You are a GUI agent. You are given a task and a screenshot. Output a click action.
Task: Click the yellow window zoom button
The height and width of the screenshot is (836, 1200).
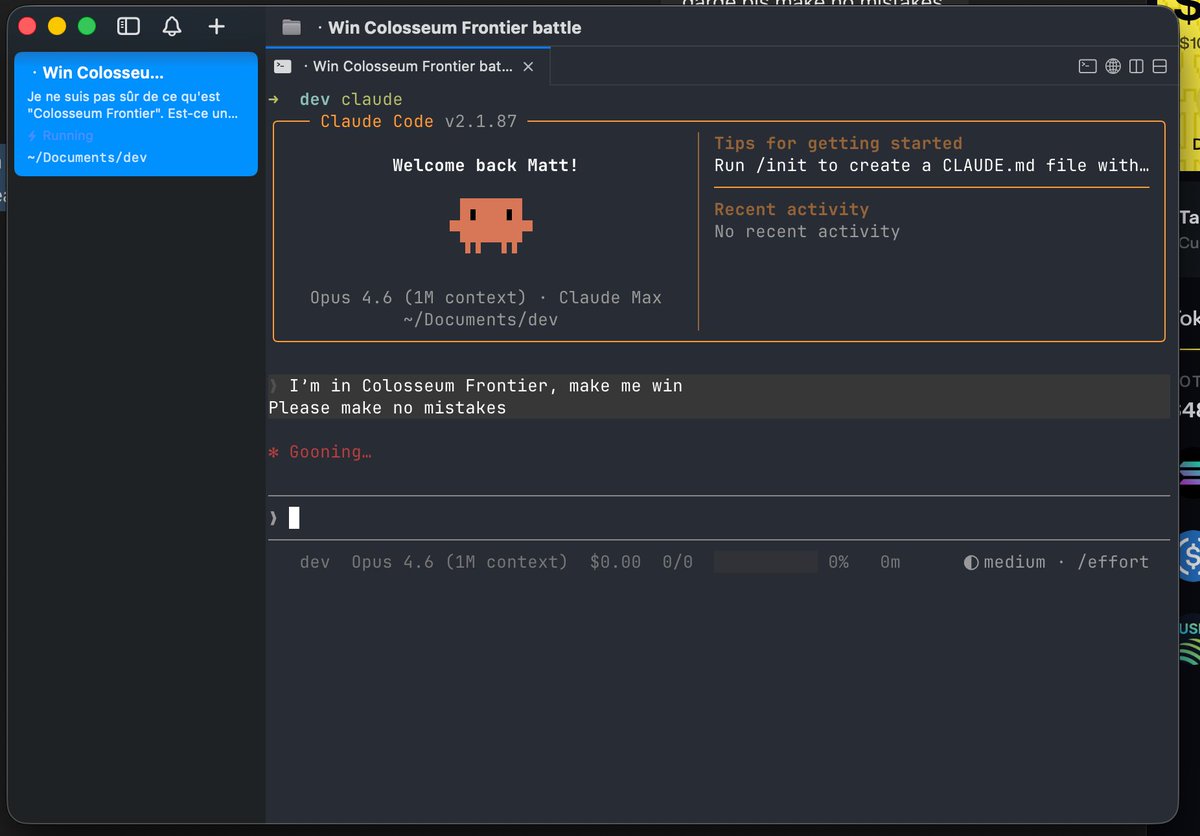57,27
